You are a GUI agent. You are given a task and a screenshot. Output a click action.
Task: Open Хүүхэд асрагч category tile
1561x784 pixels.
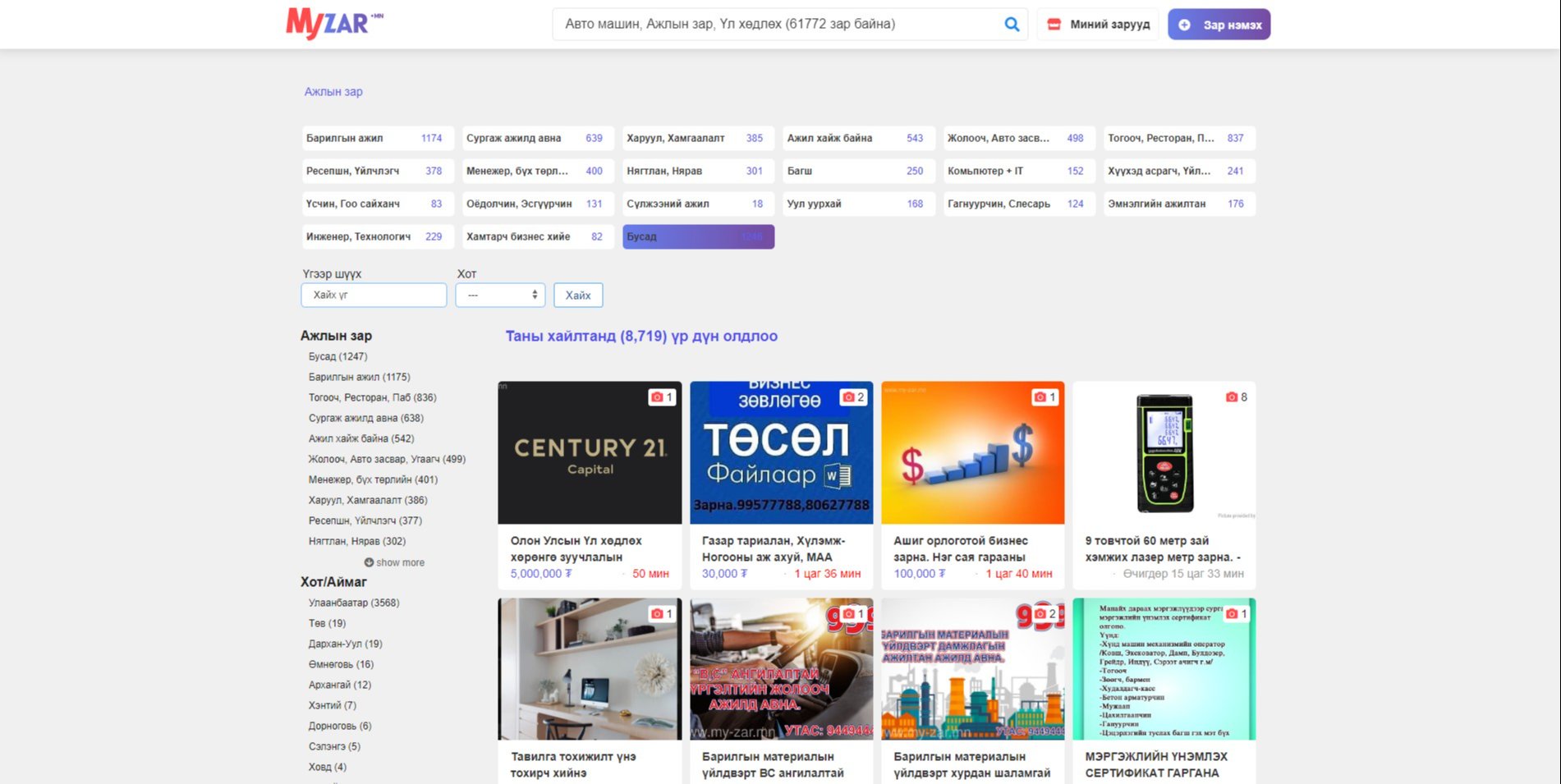click(1179, 171)
